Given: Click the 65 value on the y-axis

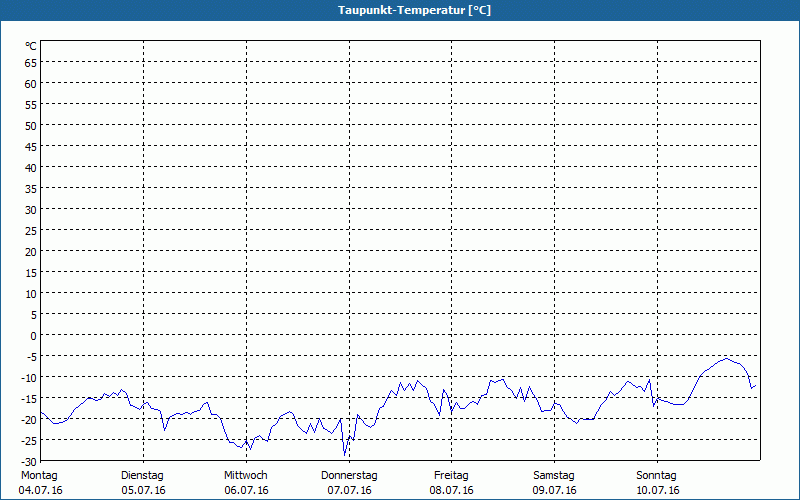Looking at the screenshot, I should coord(30,62).
